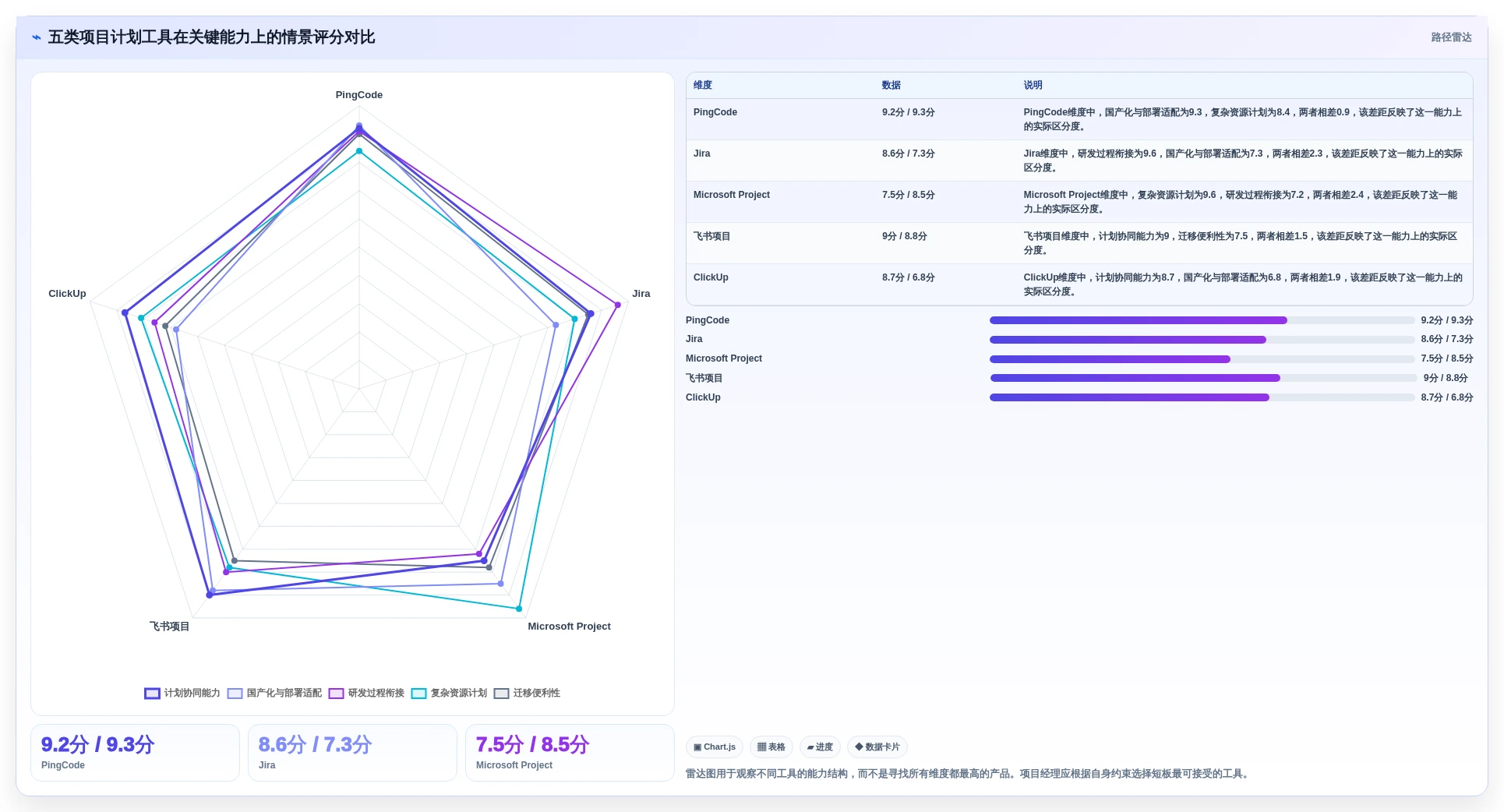Toggle the 复杂资源计划 legend swatch
The width and height of the screenshot is (1504, 812).
tap(418, 694)
